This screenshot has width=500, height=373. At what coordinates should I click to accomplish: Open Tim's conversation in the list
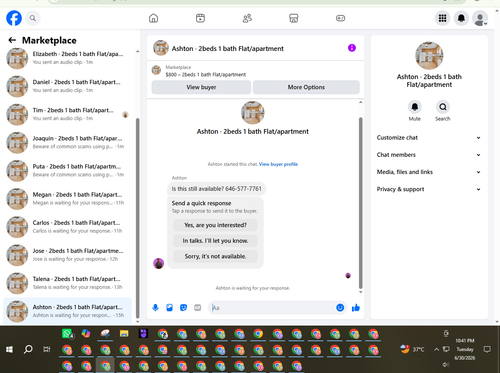[x=68, y=114]
